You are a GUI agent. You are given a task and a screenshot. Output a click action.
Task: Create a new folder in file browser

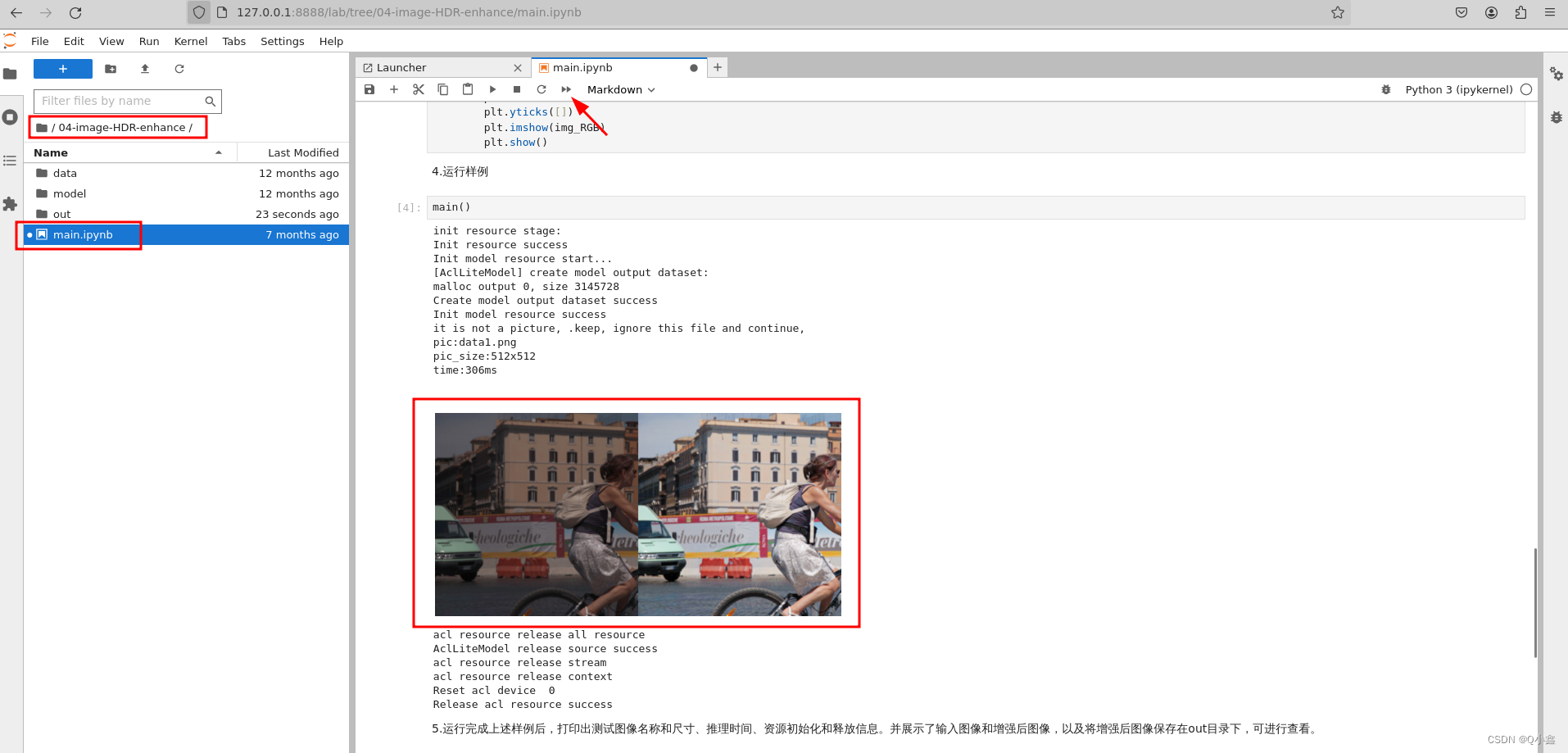(111, 69)
